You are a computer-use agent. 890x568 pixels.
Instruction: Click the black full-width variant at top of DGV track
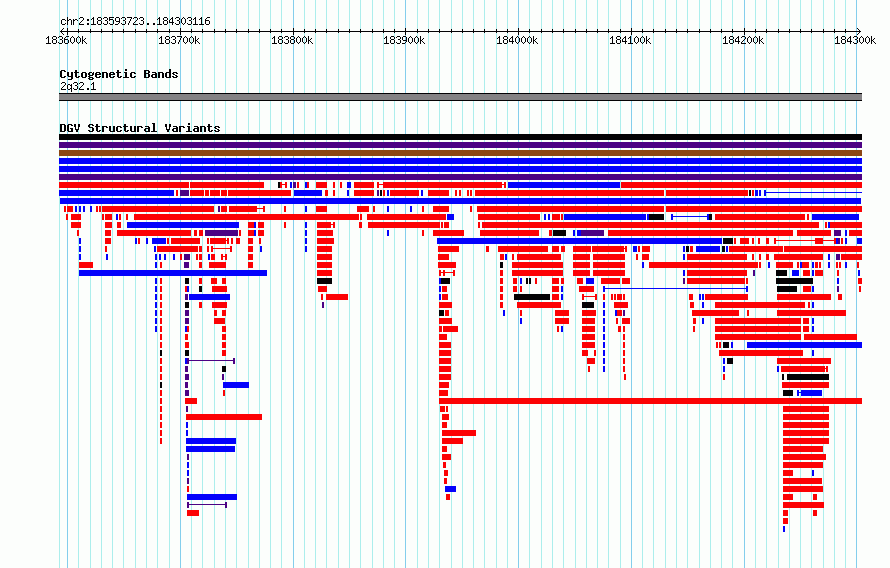pos(460,137)
